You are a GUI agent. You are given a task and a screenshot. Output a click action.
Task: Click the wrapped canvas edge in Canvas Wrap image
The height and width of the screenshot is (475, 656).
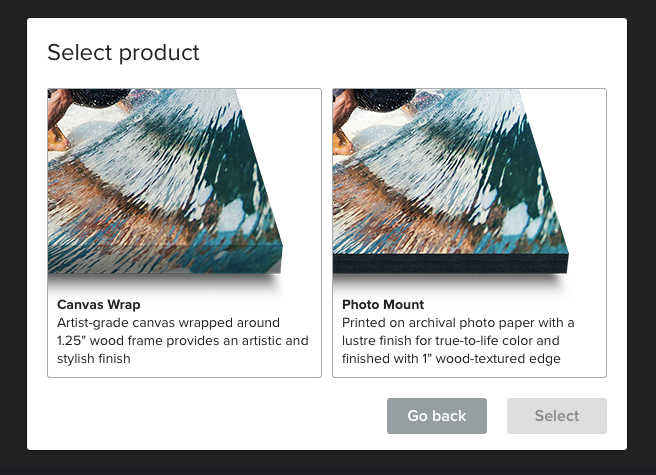coord(165,259)
